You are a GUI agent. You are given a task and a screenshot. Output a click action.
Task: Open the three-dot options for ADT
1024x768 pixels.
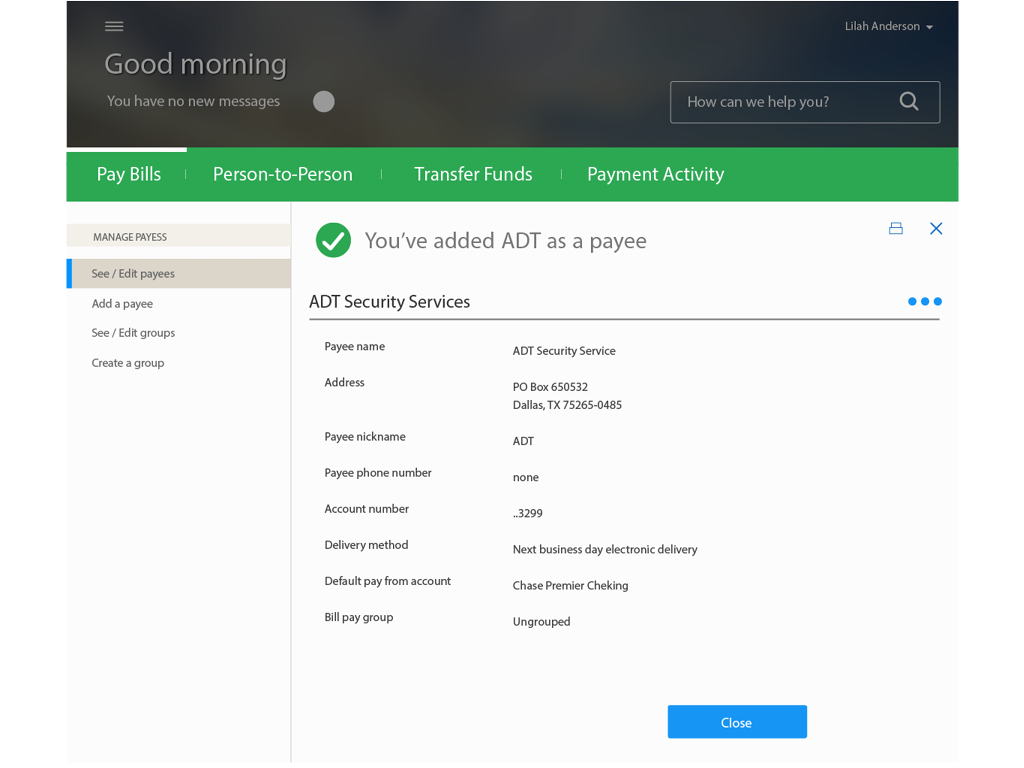point(925,301)
